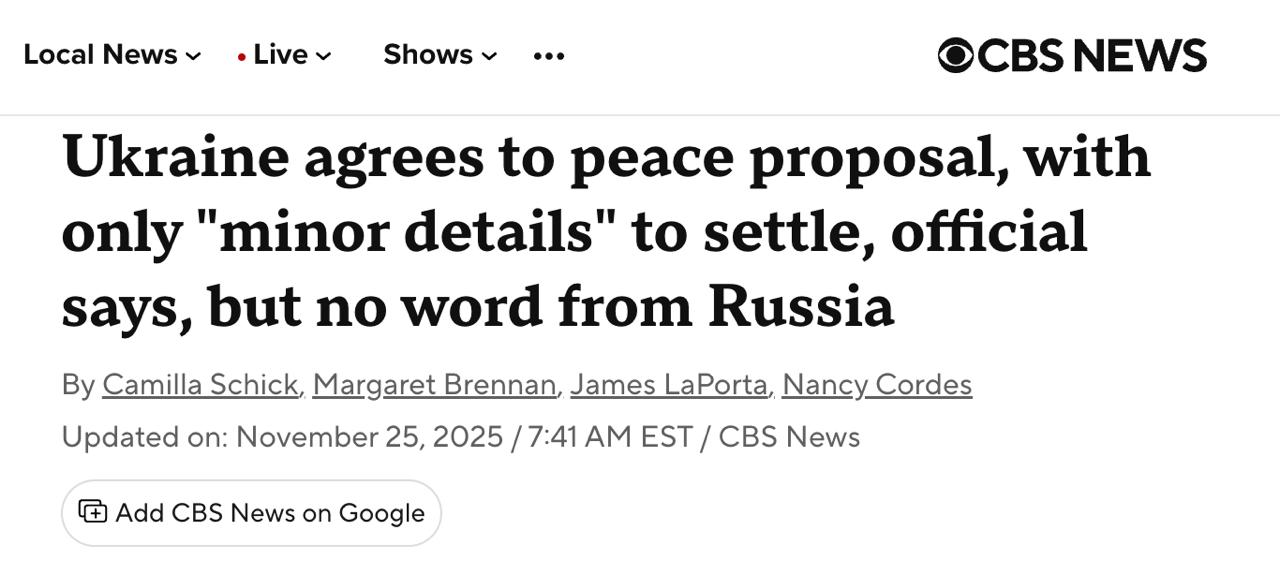
Task: Click the plus icon beside Add CBS News
Action: point(93,512)
